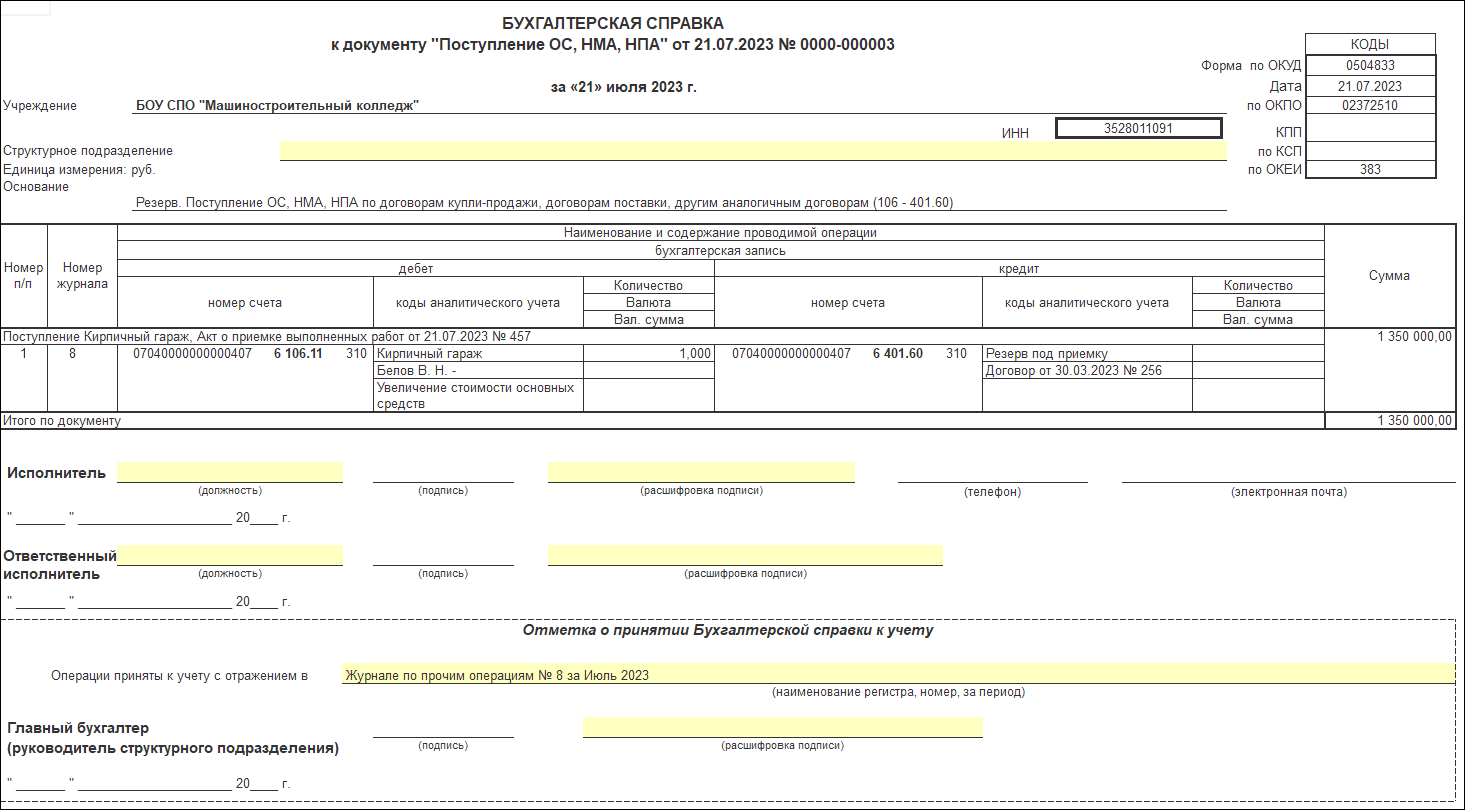The height and width of the screenshot is (810, 1465).
Task: Click the credit account 6 401.60
Action: point(898,354)
